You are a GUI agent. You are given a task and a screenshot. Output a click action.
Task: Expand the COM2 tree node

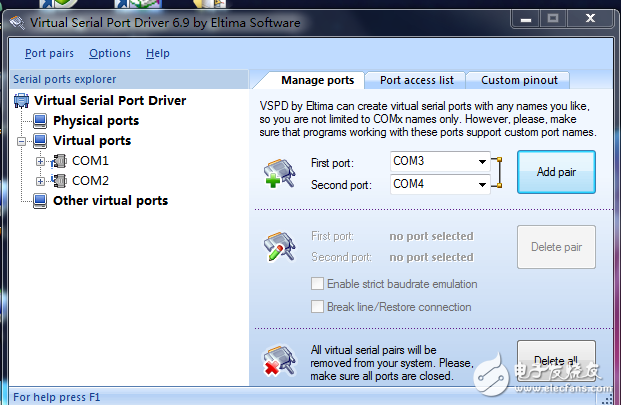click(40, 181)
